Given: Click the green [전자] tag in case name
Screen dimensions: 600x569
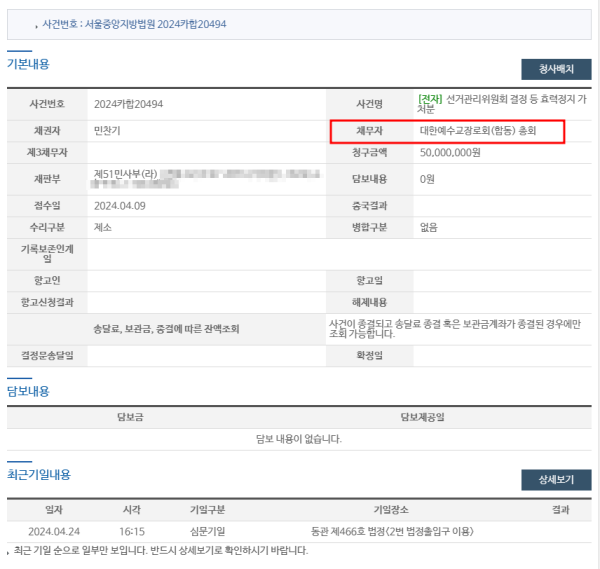Looking at the screenshot, I should click(x=430, y=98).
